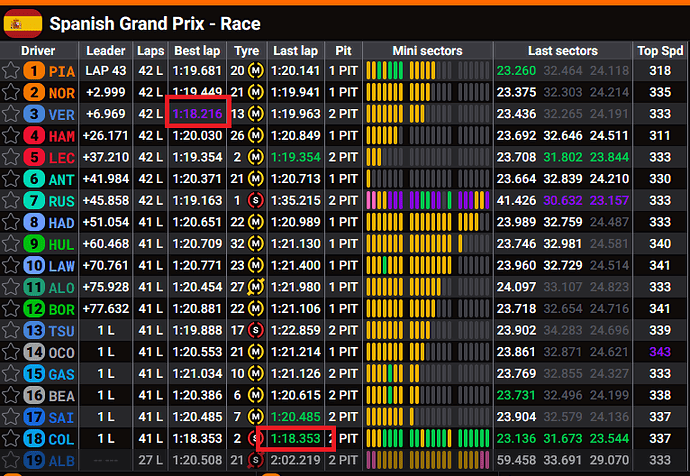Click the Tyre column header
This screenshot has width=690, height=476.
(x=246, y=51)
